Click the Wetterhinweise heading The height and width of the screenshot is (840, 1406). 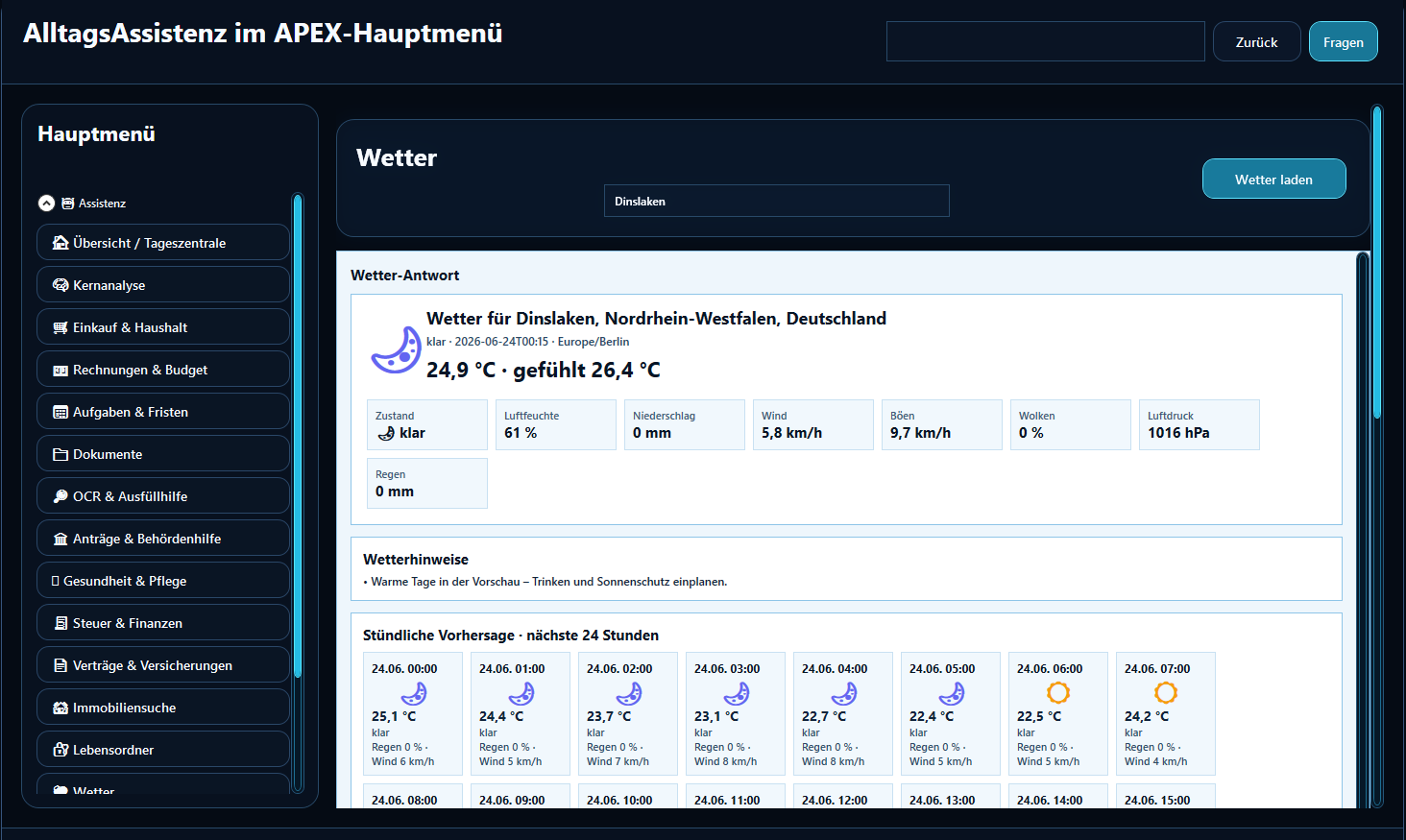[416, 560]
